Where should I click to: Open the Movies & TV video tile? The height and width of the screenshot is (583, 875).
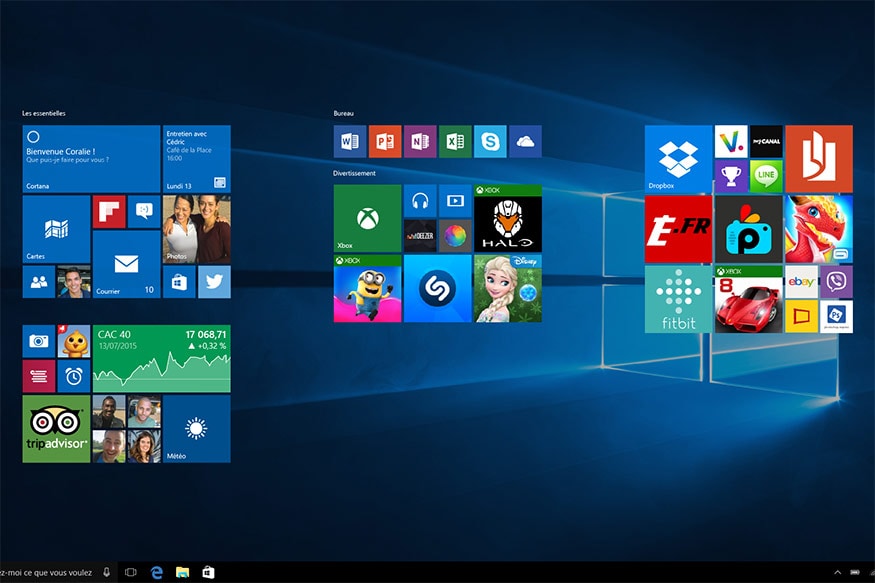(455, 201)
